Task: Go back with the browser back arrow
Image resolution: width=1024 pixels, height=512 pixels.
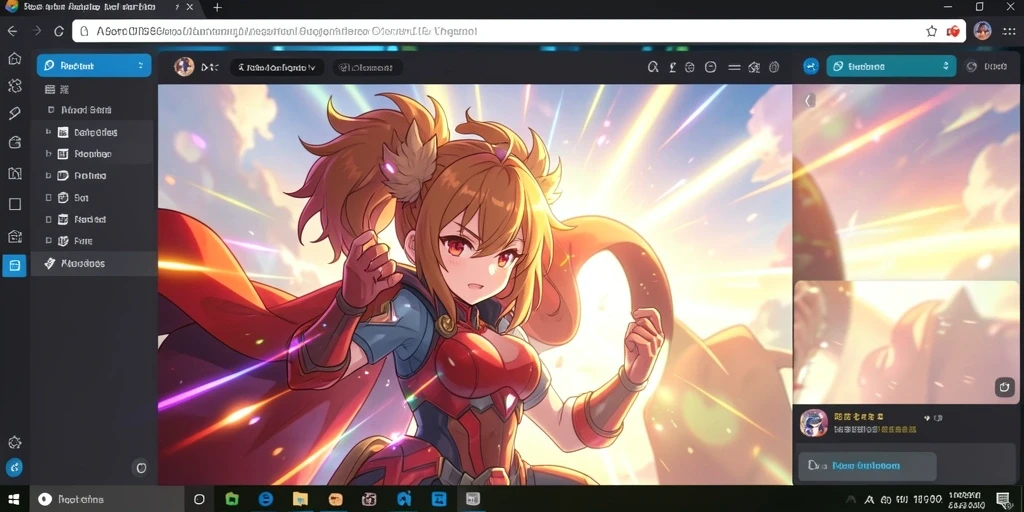Action: (x=12, y=31)
